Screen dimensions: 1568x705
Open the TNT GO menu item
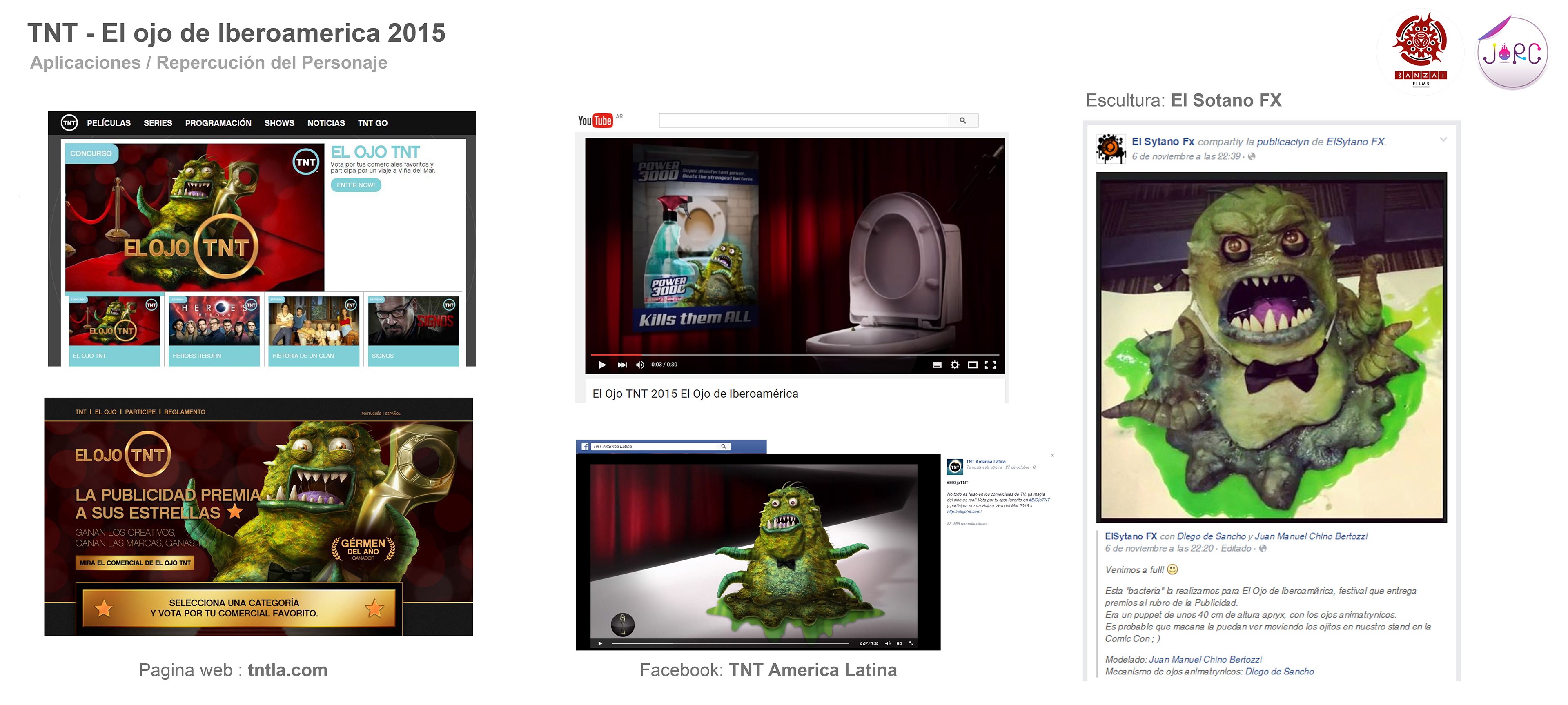point(372,123)
